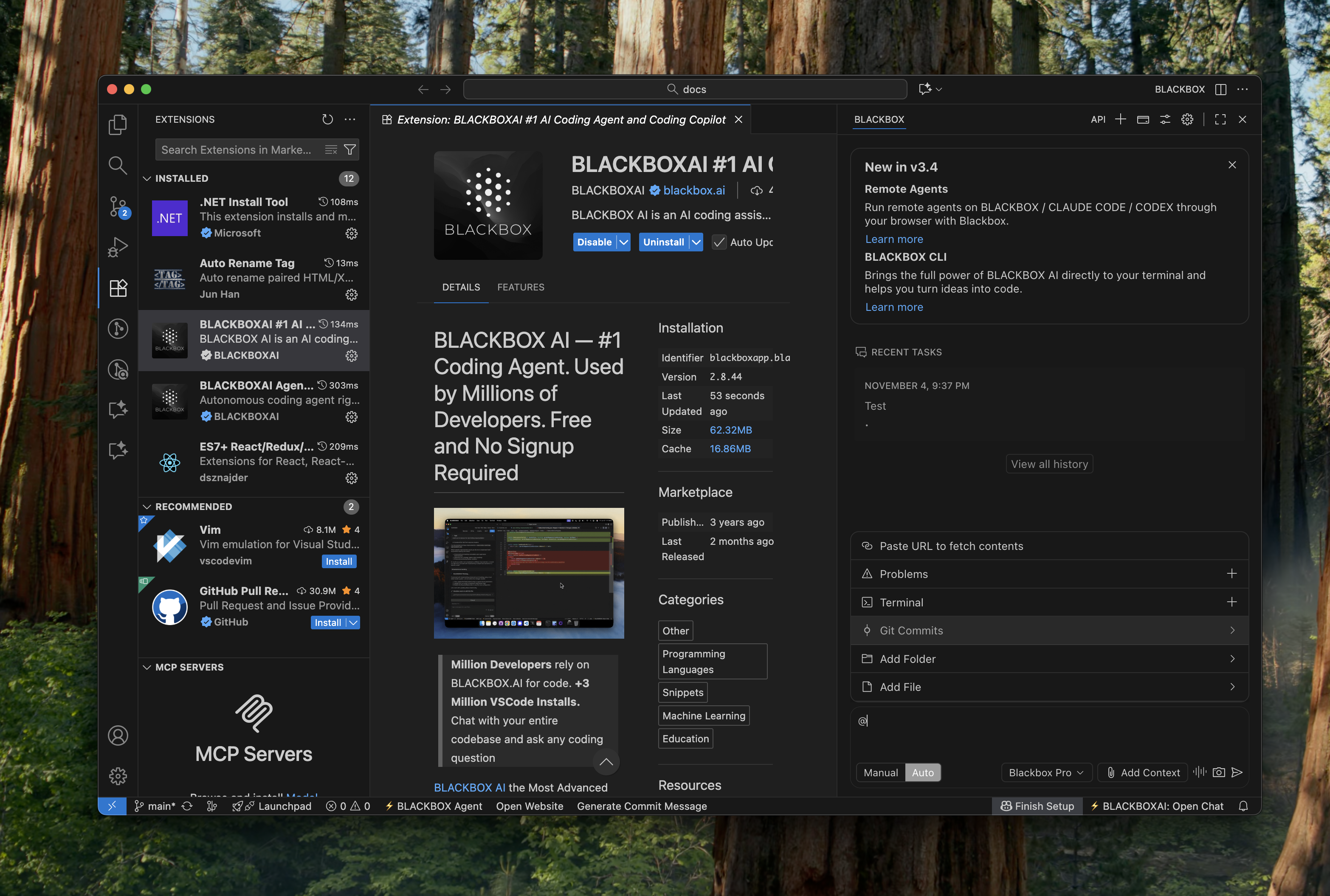Open the Blackbox Pro model dropdown
The height and width of the screenshot is (896, 1330).
click(x=1045, y=772)
